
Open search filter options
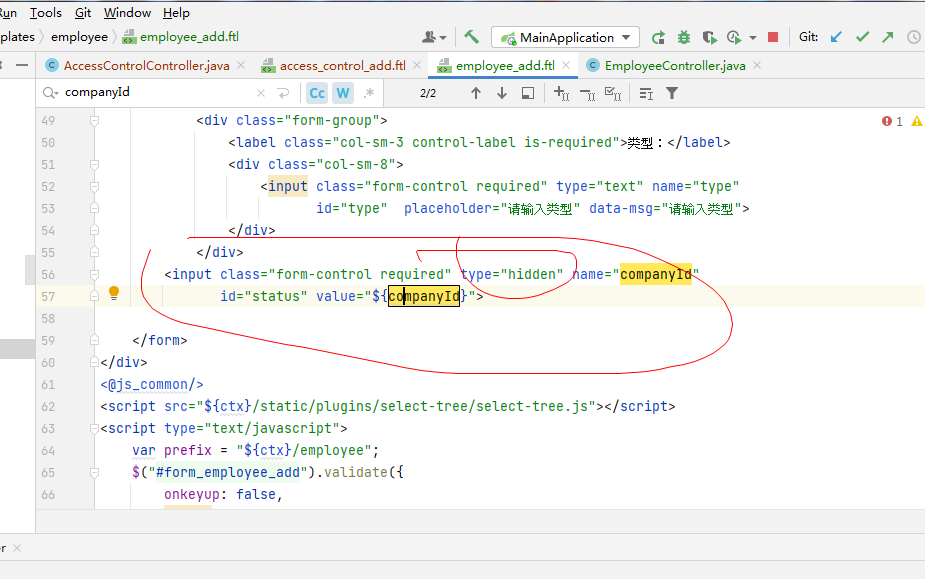(x=672, y=93)
